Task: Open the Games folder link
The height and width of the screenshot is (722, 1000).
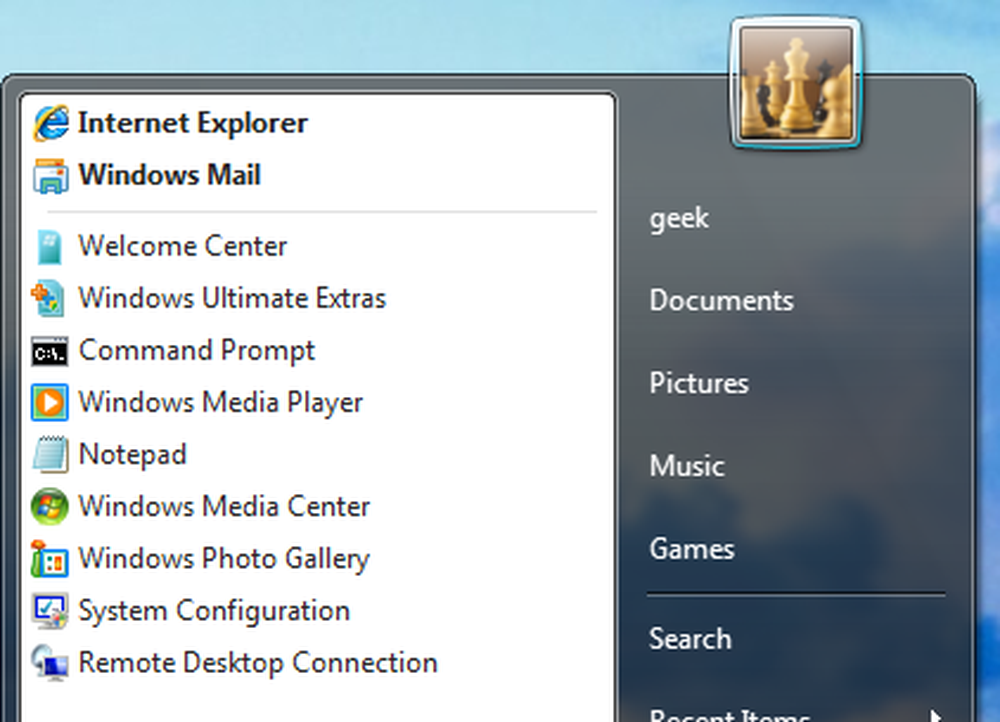Action: 692,549
